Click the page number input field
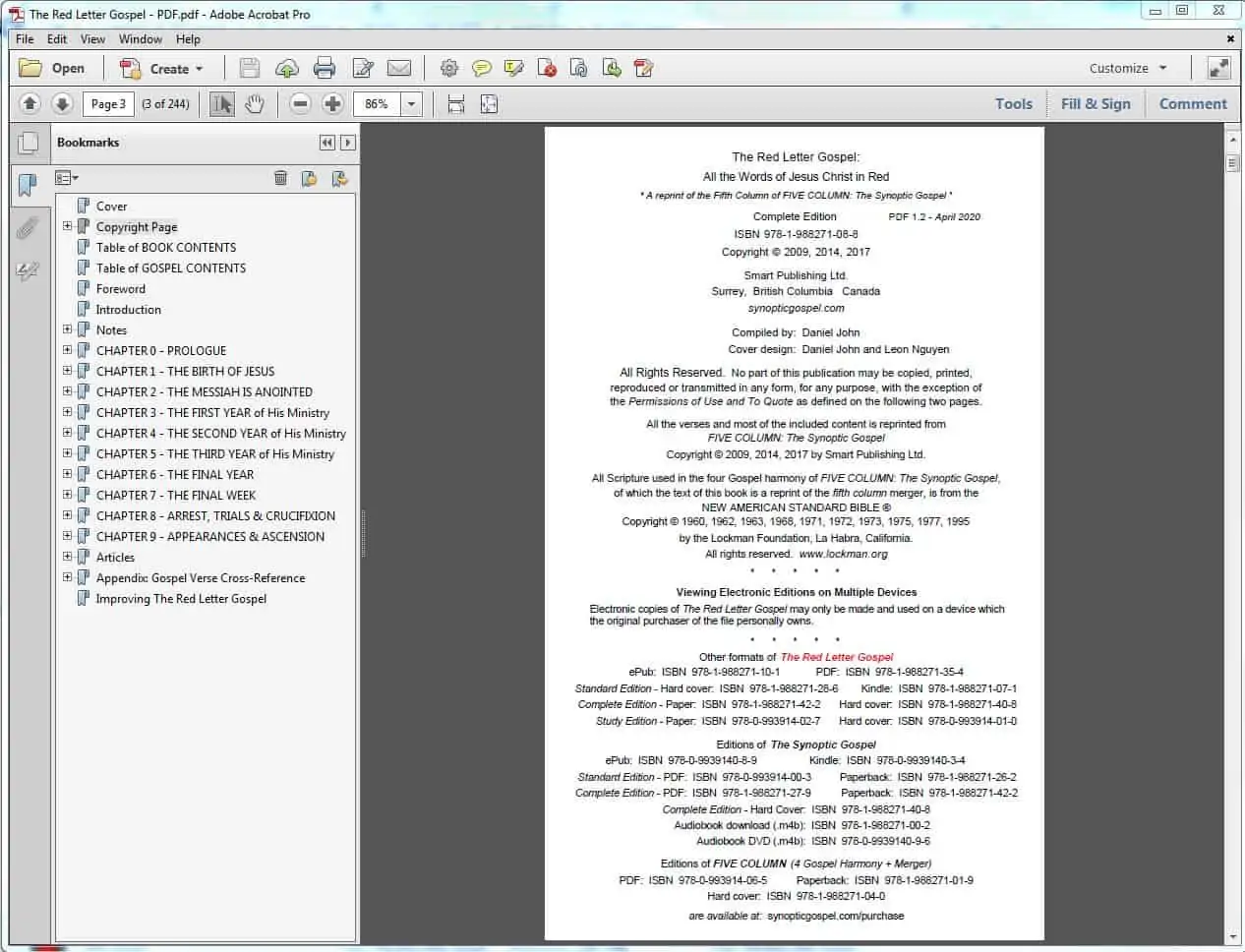This screenshot has width=1245, height=952. (x=108, y=103)
